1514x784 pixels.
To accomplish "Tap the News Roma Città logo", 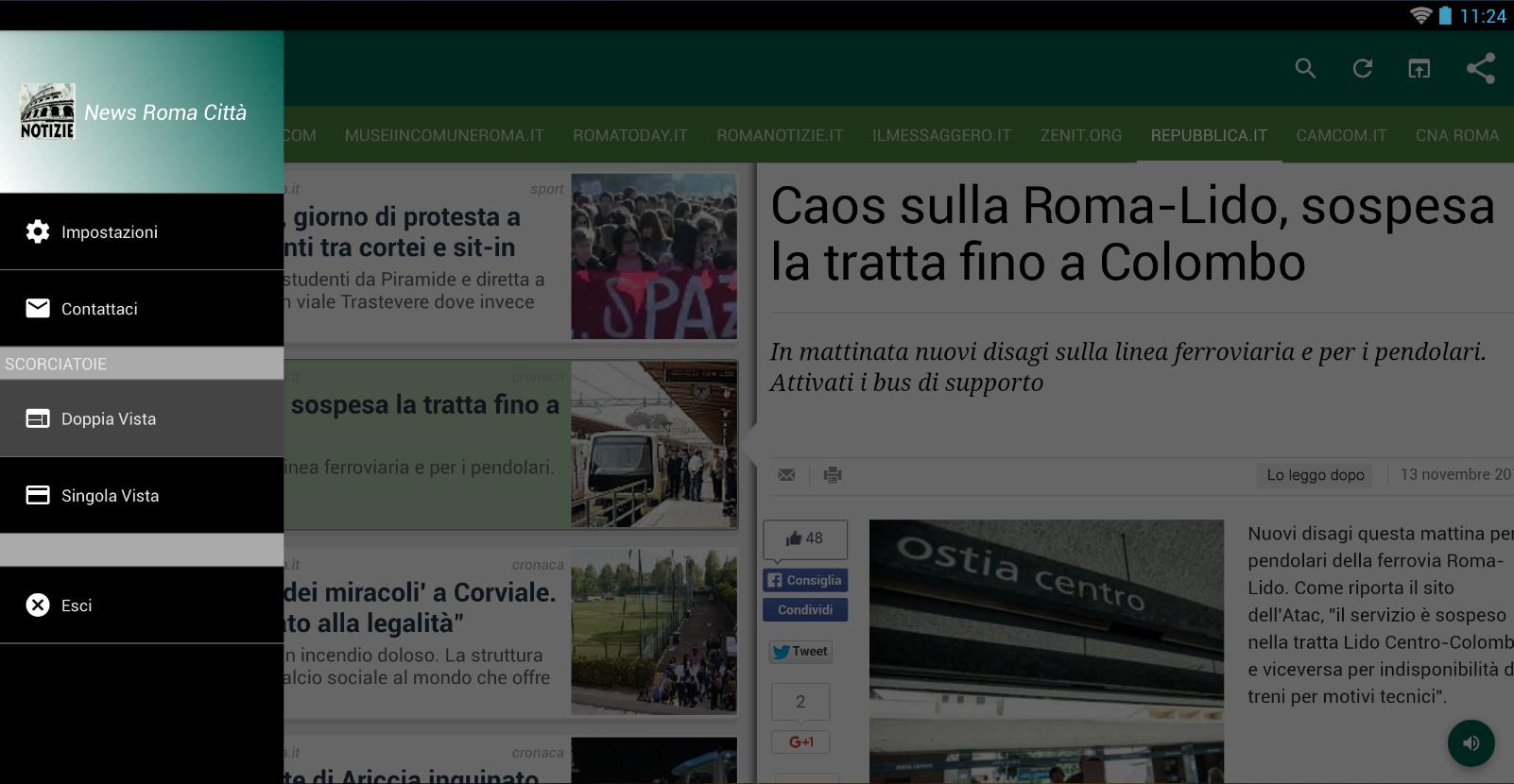I will point(47,111).
